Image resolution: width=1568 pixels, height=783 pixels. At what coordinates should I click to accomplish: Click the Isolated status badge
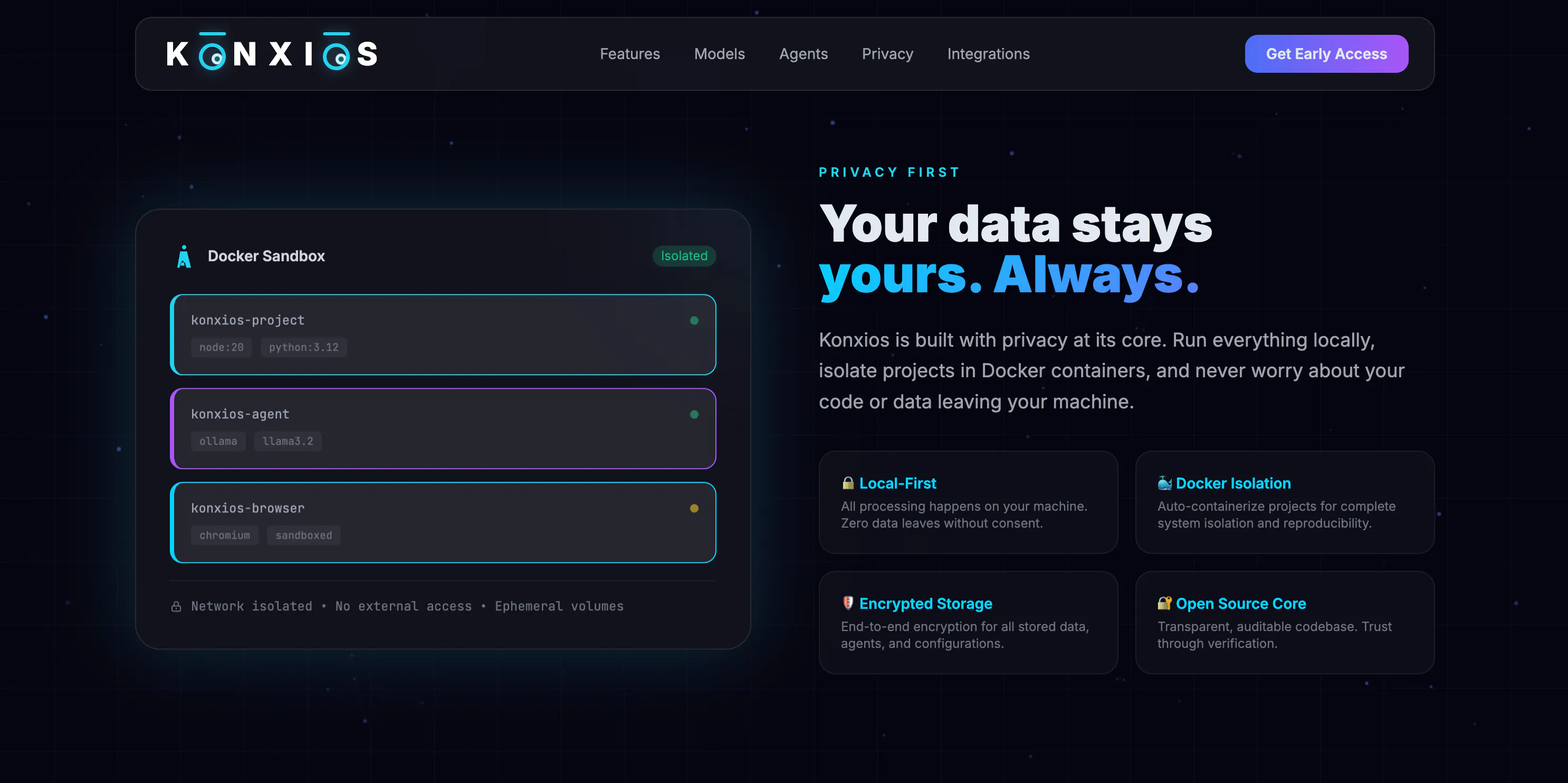684,256
